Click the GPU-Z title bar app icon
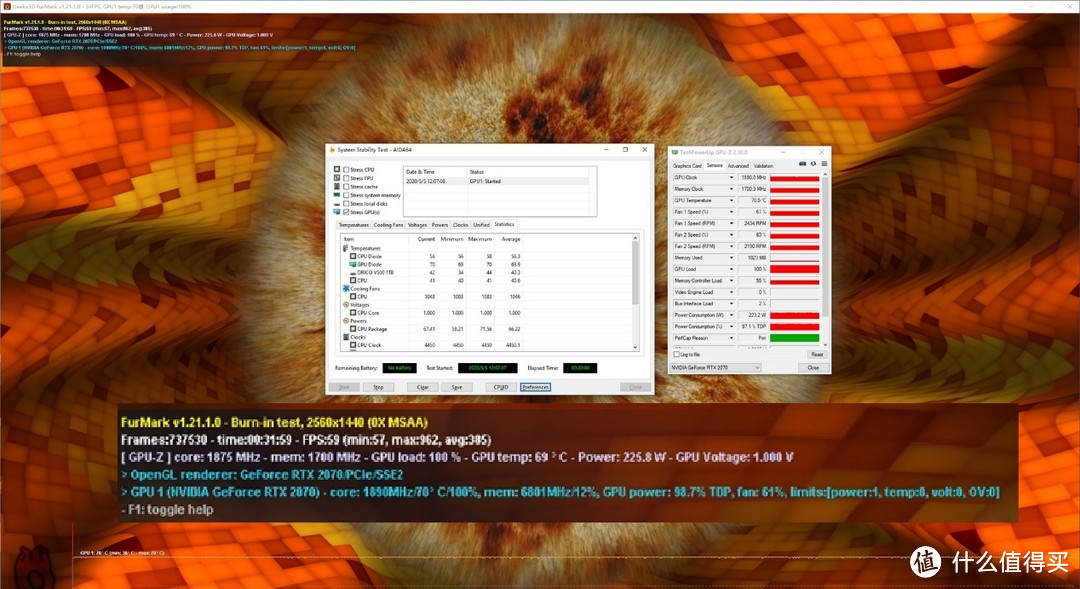 pyautogui.click(x=675, y=152)
